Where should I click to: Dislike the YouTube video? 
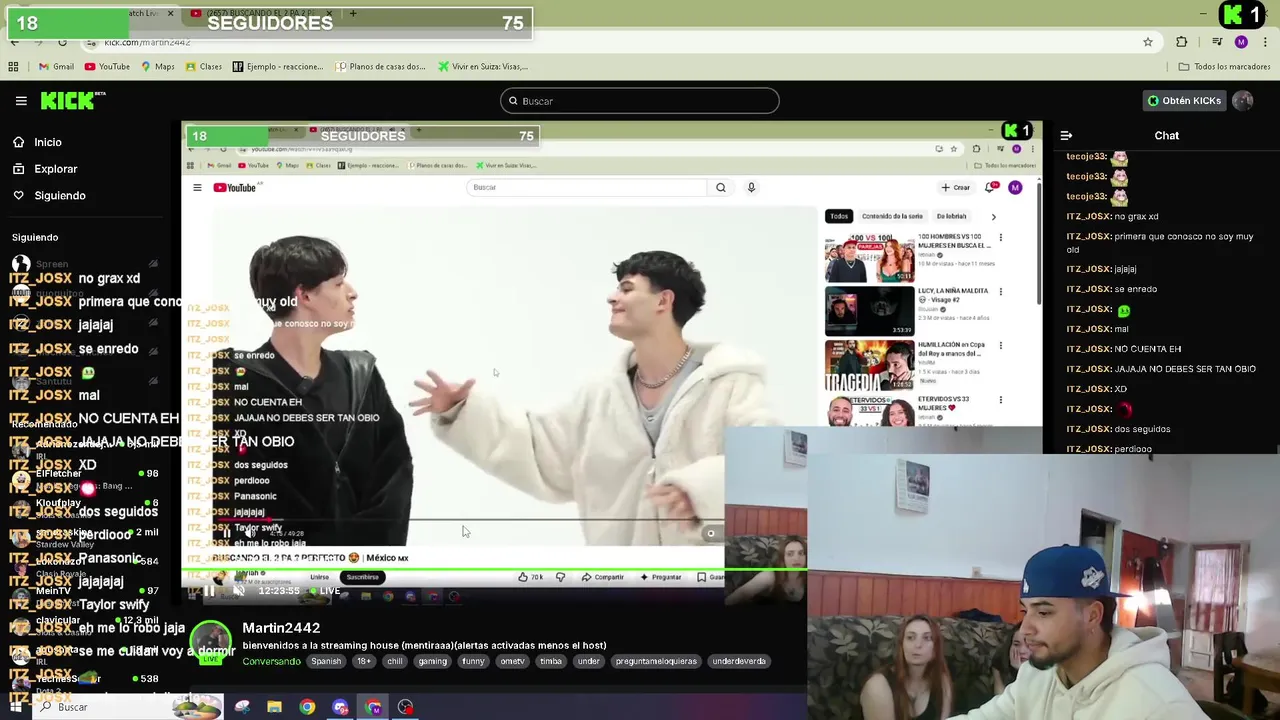click(560, 577)
